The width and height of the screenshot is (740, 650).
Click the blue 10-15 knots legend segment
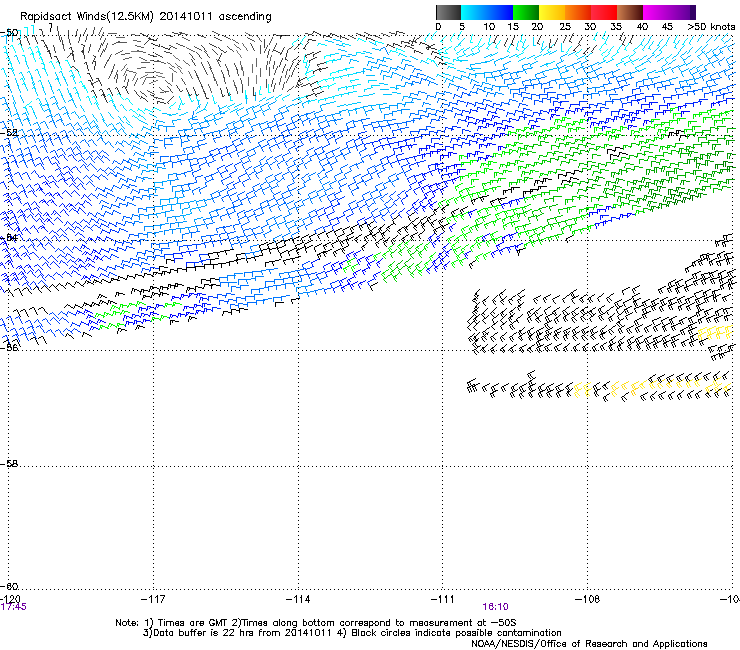pyautogui.click(x=500, y=12)
